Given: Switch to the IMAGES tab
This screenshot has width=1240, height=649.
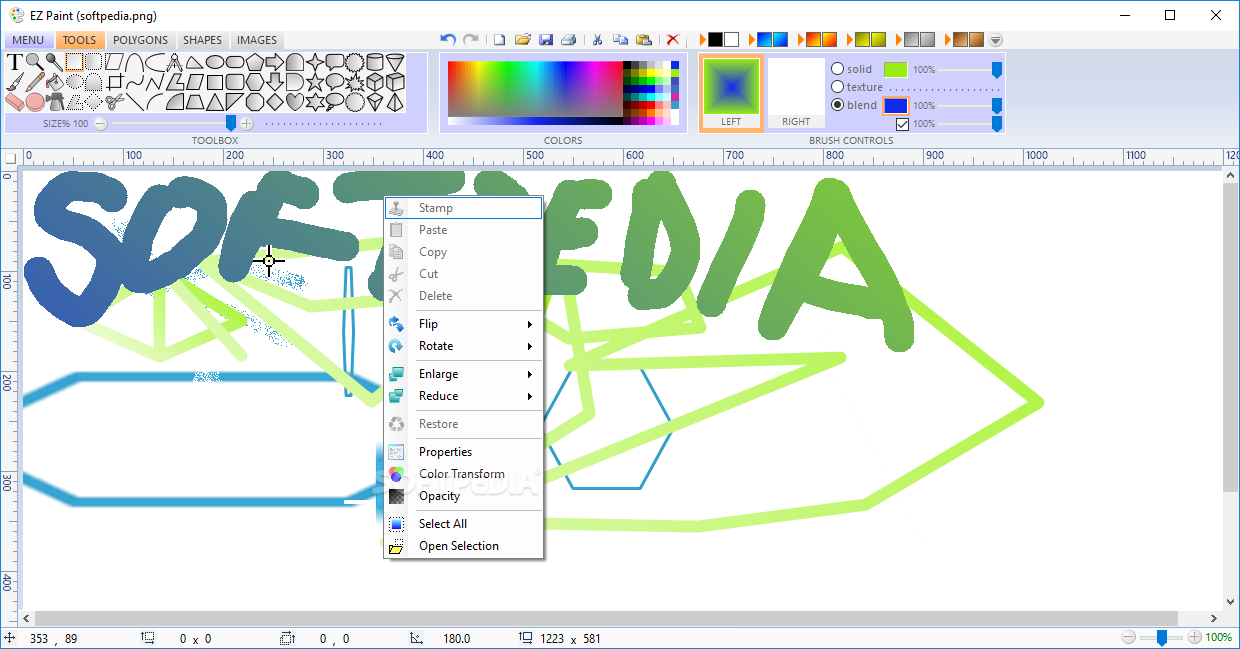Looking at the screenshot, I should tap(257, 40).
